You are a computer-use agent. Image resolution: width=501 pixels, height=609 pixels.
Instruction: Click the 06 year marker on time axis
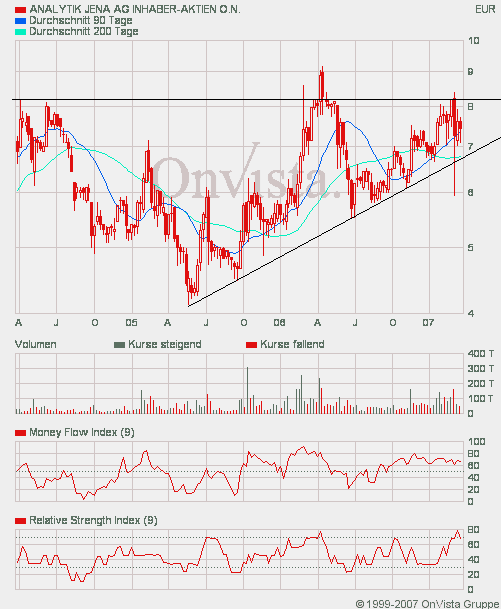click(279, 323)
